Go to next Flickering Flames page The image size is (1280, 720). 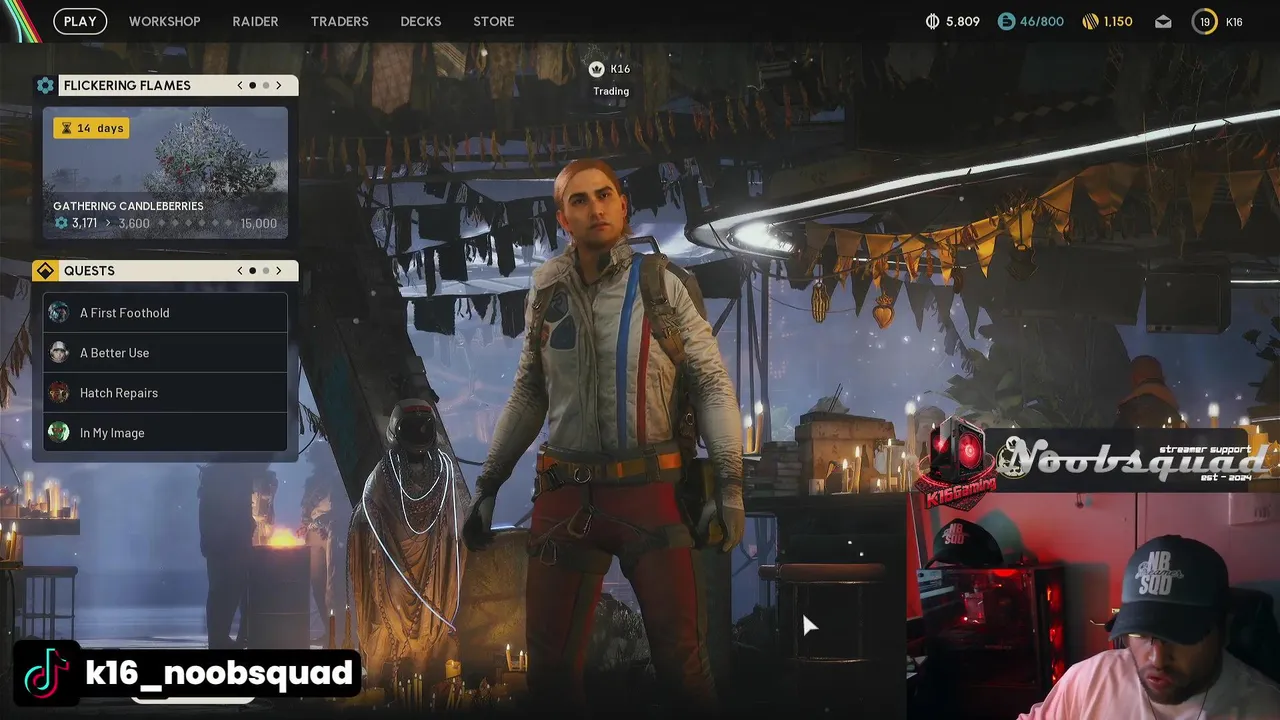(279, 85)
